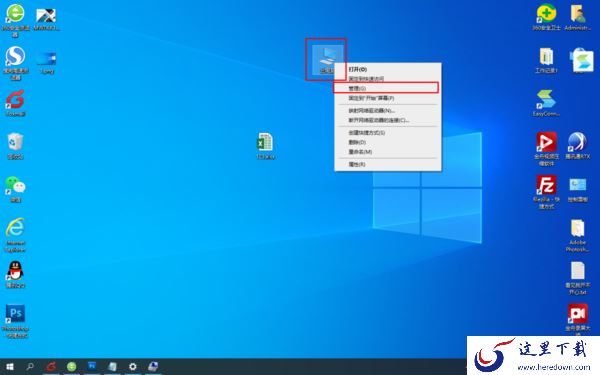Open the Settings gear in taskbar
Screen dimensions: 600x375
pyautogui.click(x=132, y=367)
